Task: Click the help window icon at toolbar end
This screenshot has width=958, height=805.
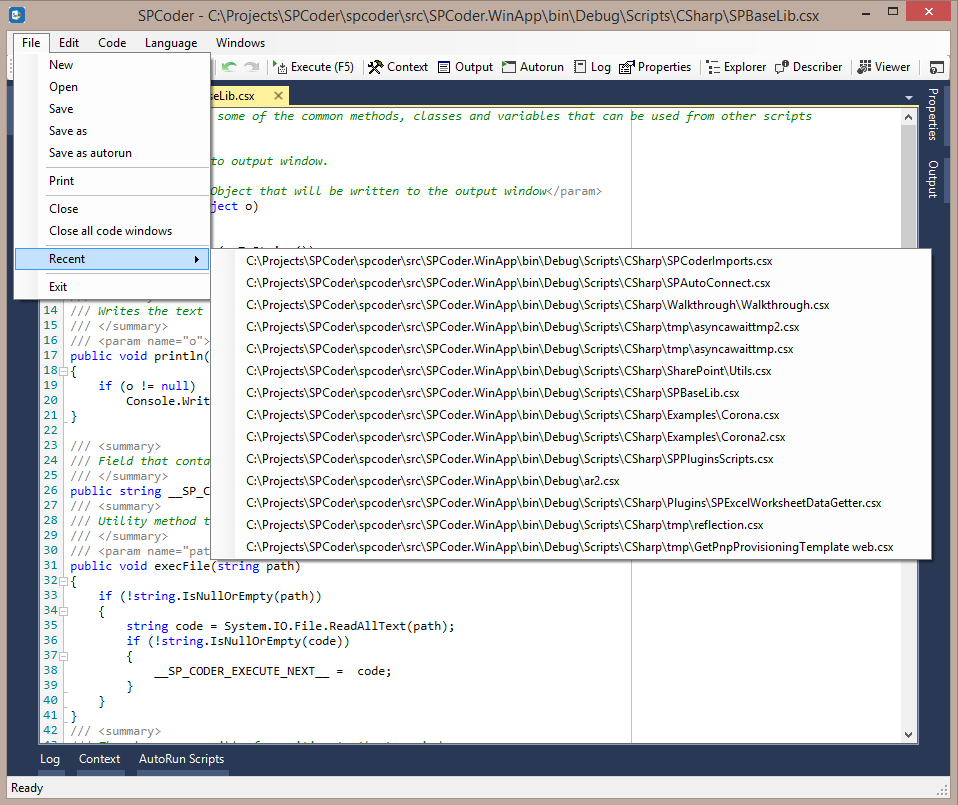Action: pos(936,67)
